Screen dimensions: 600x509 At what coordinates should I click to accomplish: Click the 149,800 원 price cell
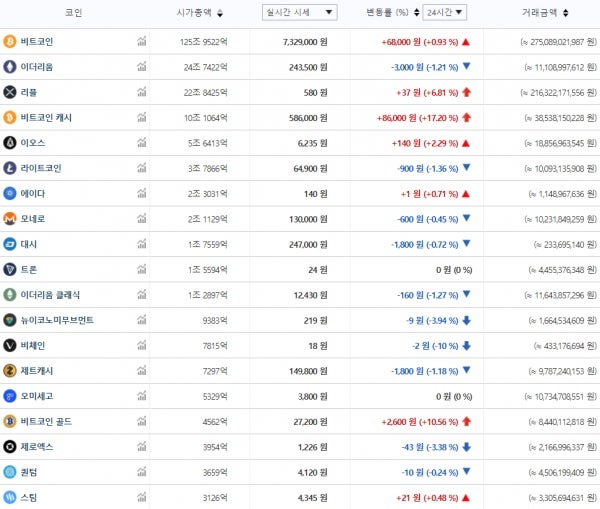coord(308,371)
